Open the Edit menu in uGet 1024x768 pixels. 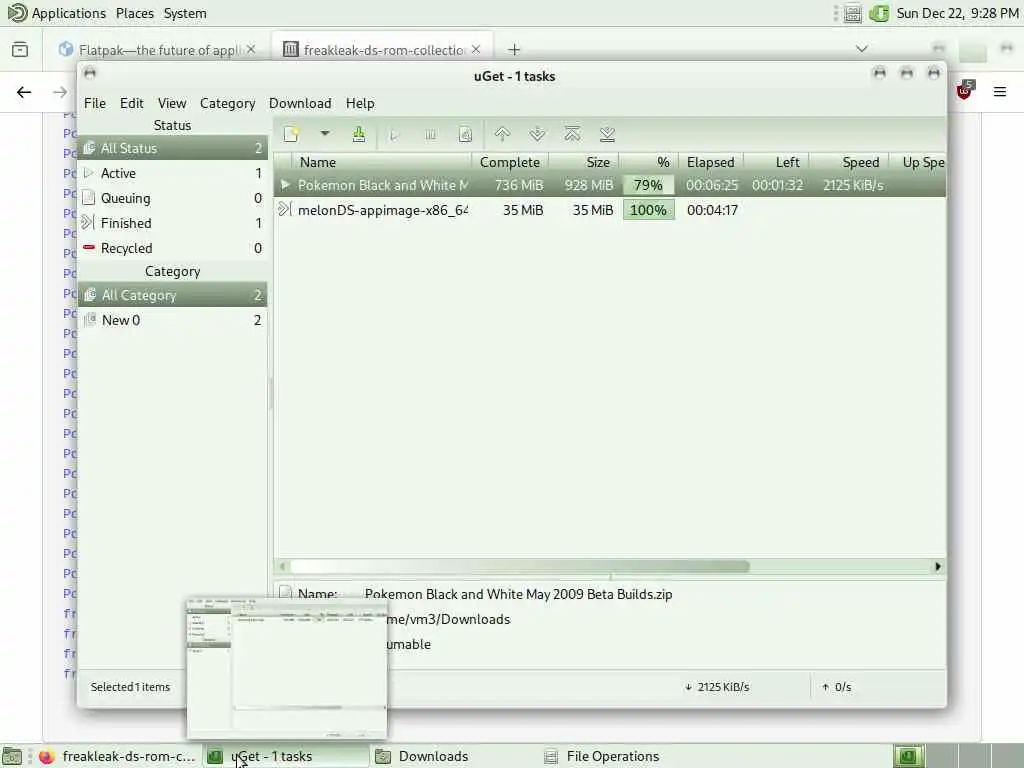(x=131, y=103)
